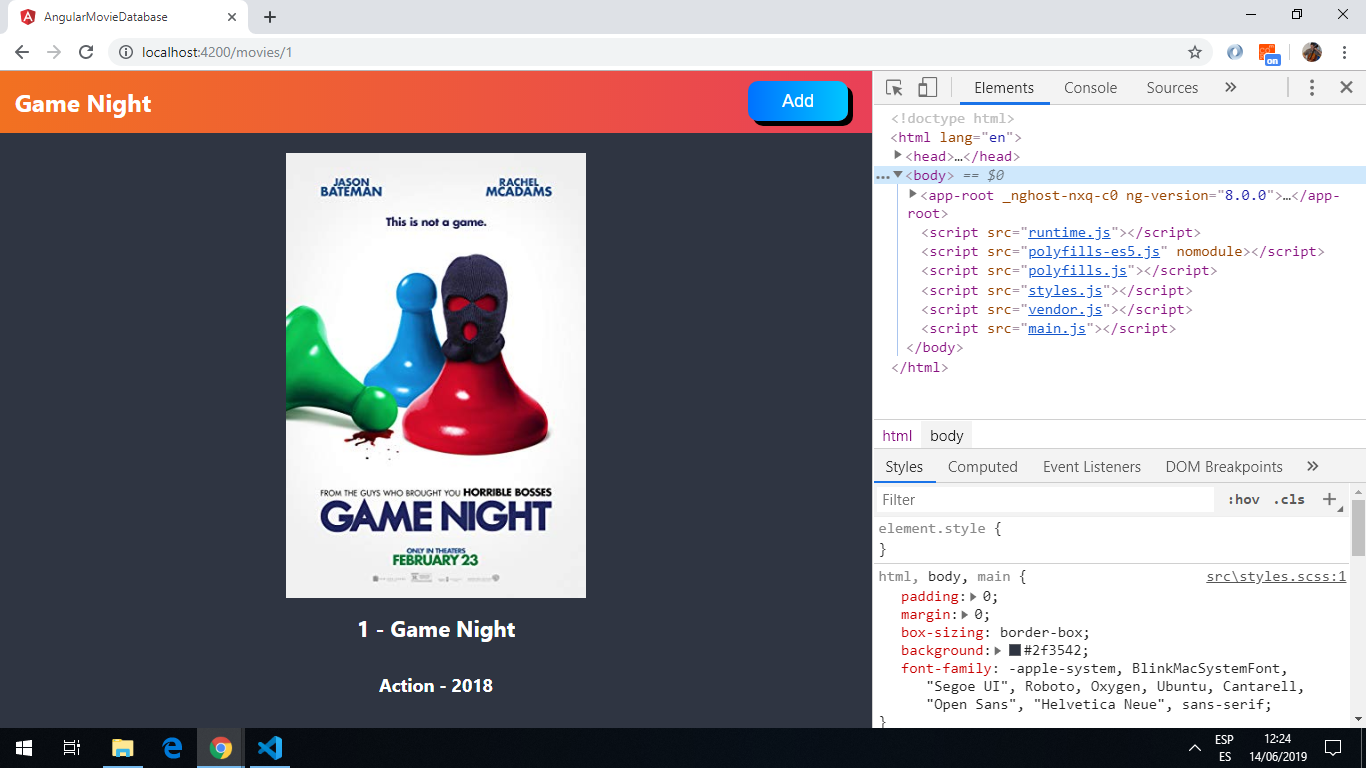Open File Explorer from the taskbar

coord(122,748)
